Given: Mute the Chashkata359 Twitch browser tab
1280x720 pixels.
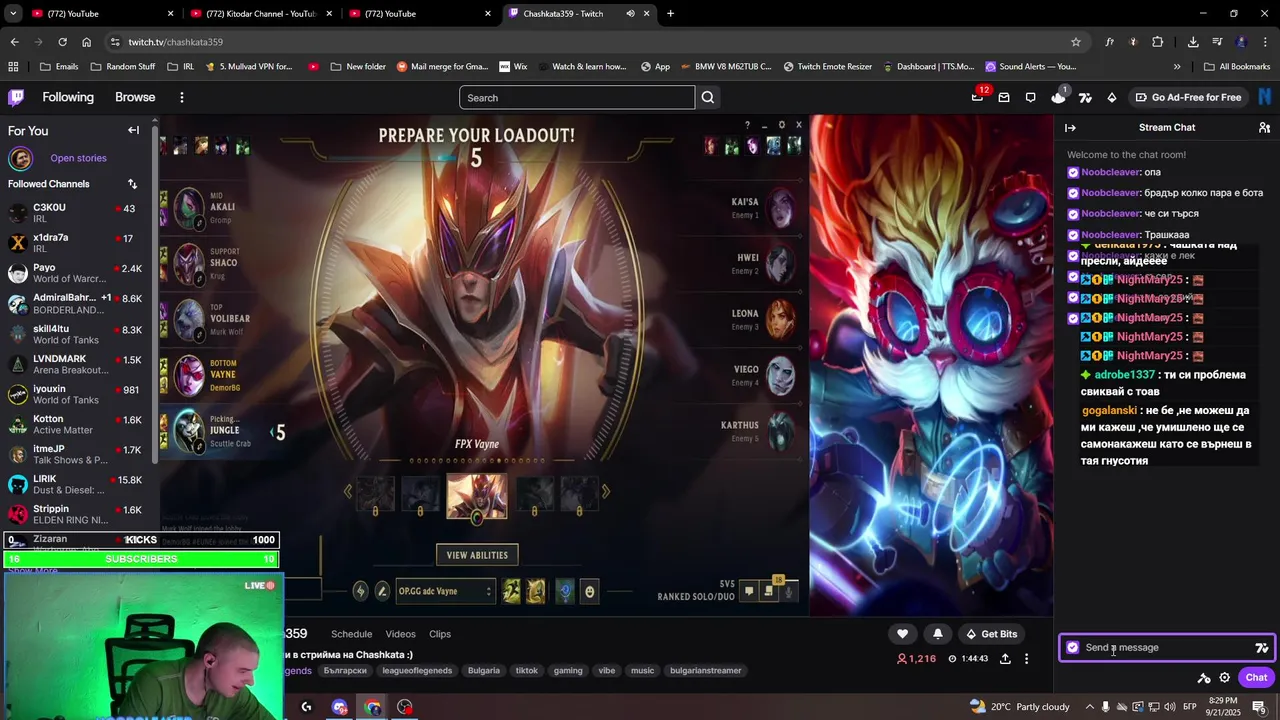Looking at the screenshot, I should [630, 14].
